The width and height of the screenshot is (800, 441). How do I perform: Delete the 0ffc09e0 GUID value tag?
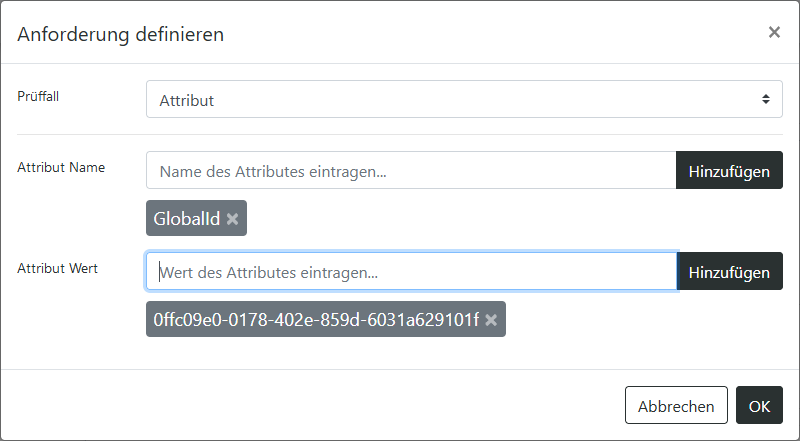[491, 320]
